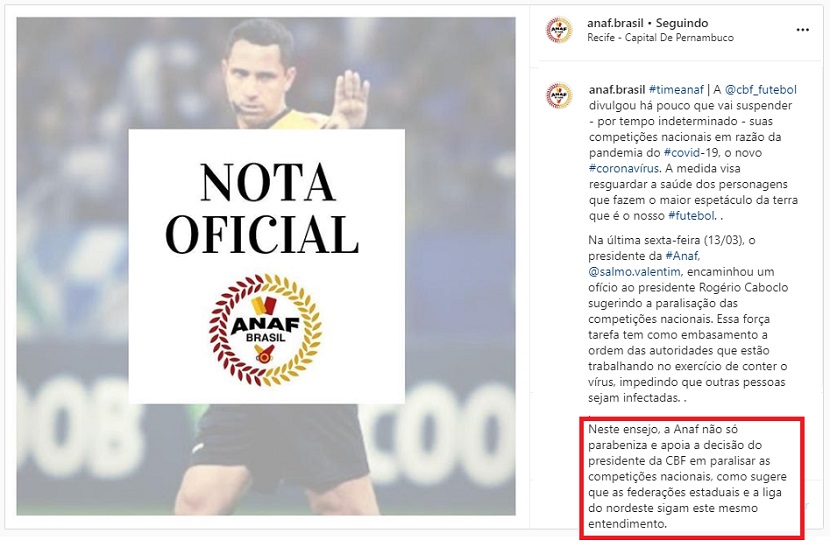Screen dimensions: 830x554
Task: Open the @cbf_futebol mention
Action: pos(761,89)
